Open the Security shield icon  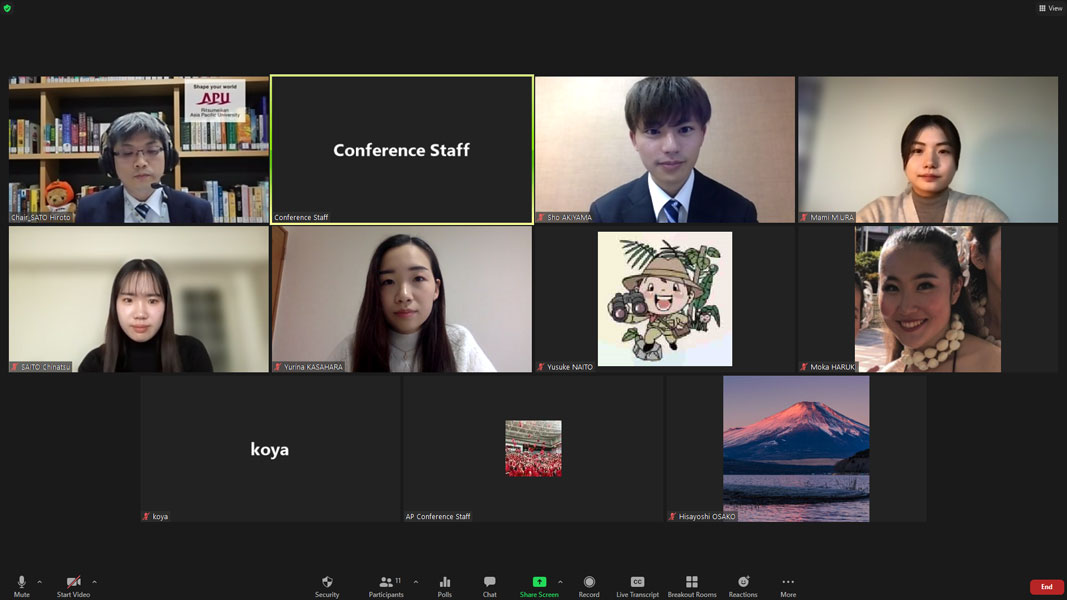[327, 583]
